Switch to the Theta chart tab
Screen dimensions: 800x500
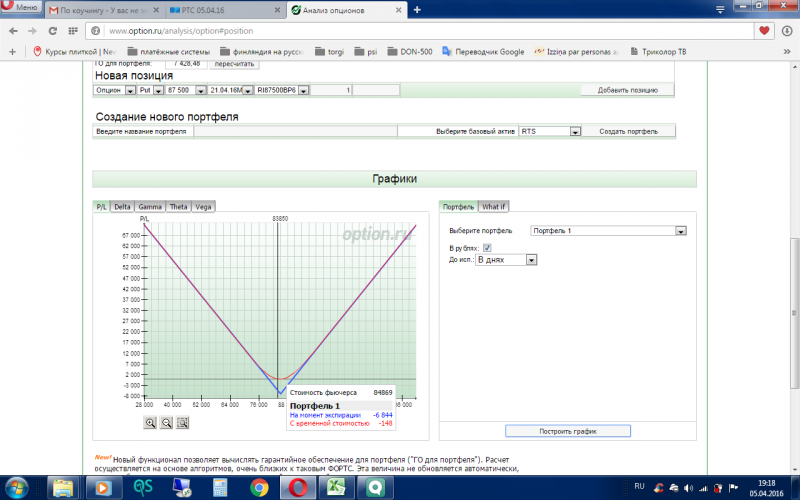[x=179, y=207]
